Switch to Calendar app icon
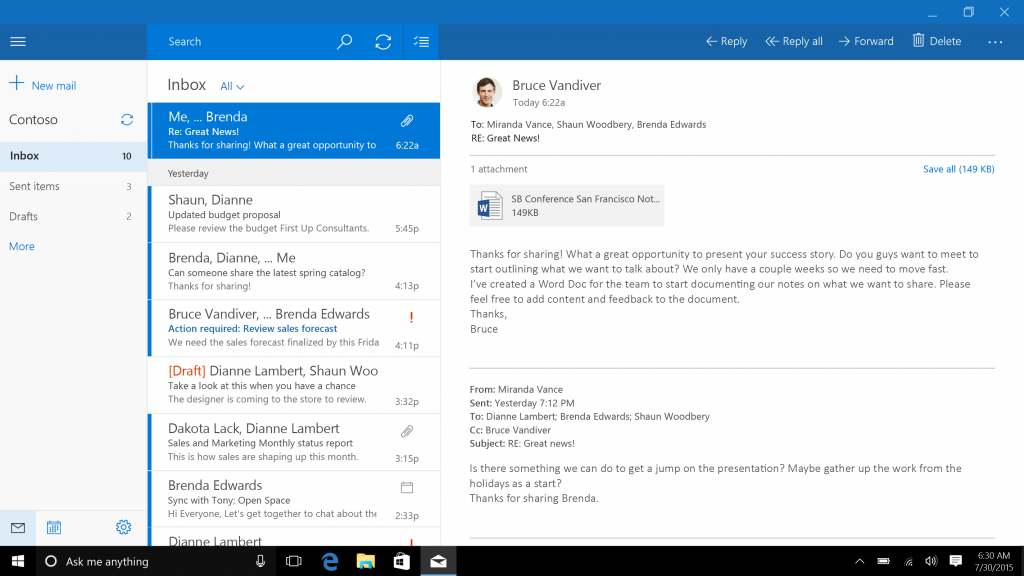Image resolution: width=1024 pixels, height=576 pixels. (x=54, y=527)
